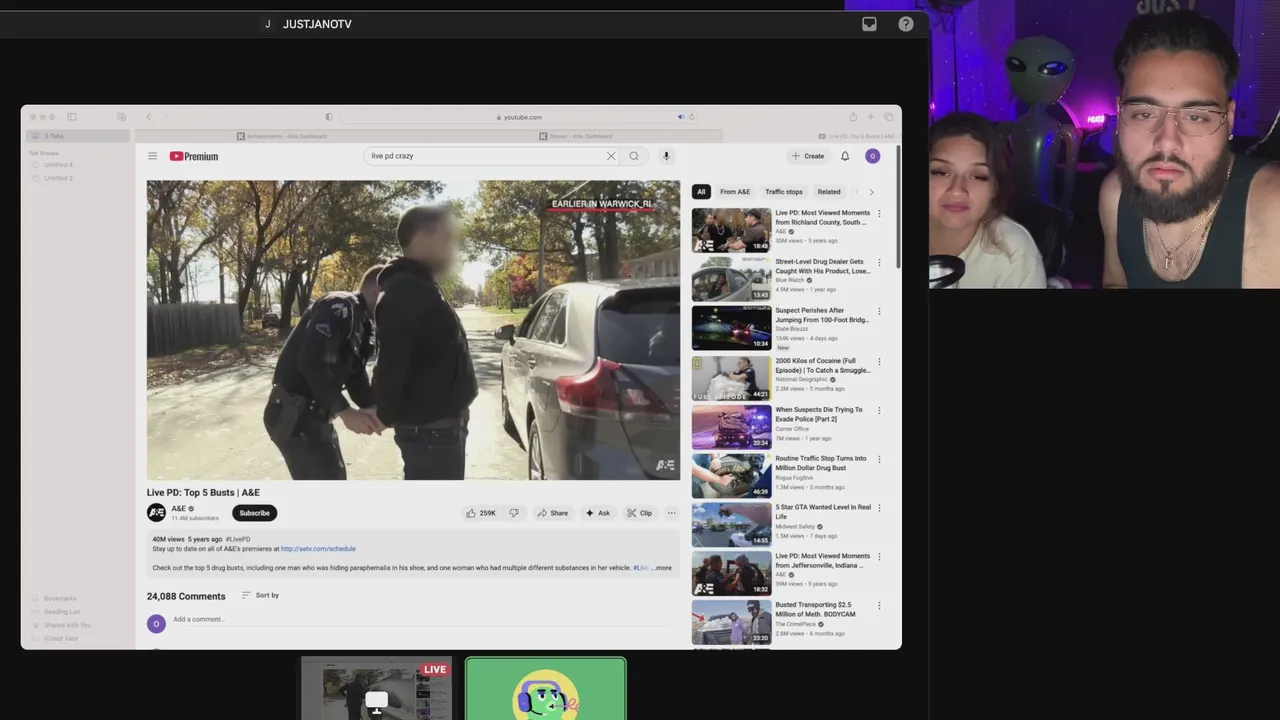Select the All filter chip
The height and width of the screenshot is (720, 1280).
701,192
